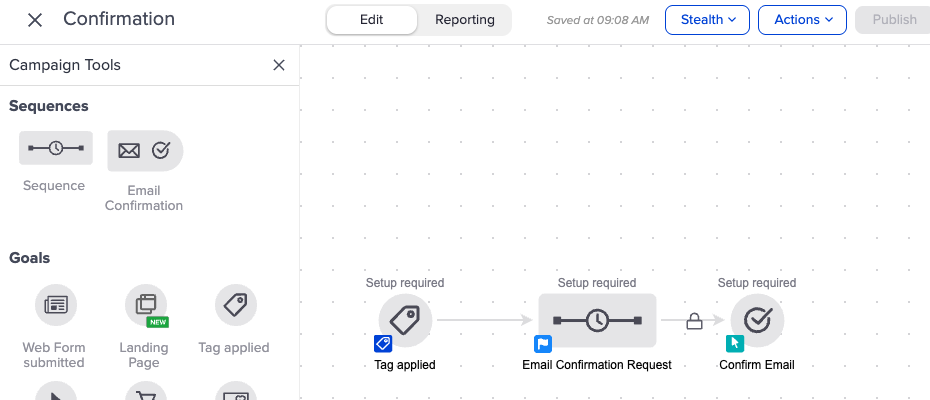Click the Web Form submitted goal icon
The height and width of the screenshot is (400, 930).
(x=55, y=305)
